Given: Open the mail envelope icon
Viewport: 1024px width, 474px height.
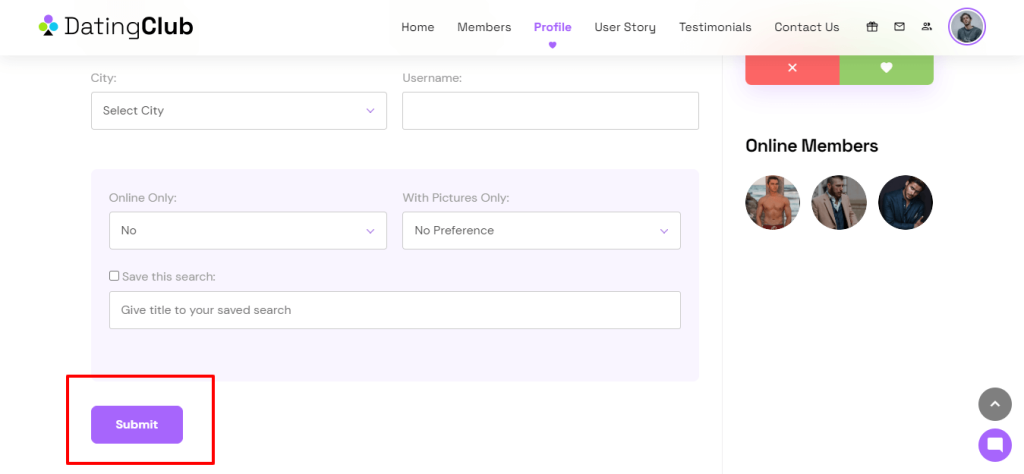Looking at the screenshot, I should point(899,27).
